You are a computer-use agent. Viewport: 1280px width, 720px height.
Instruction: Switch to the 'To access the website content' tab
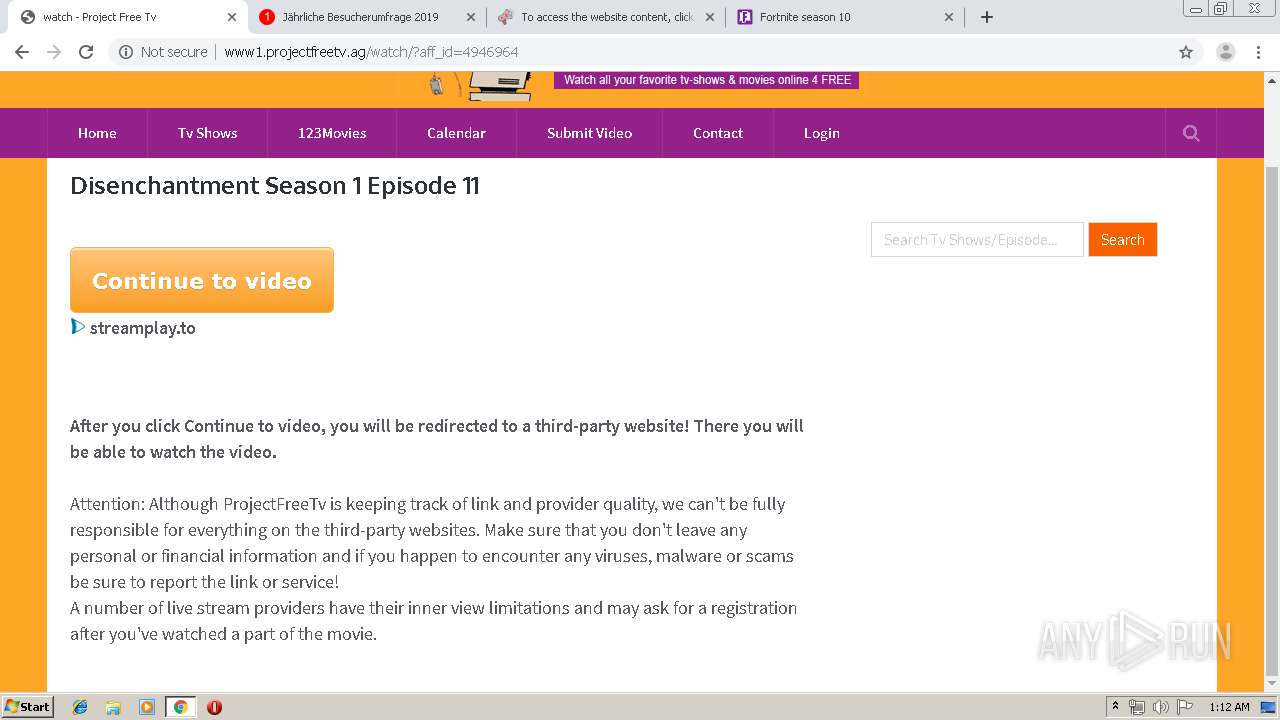click(606, 17)
